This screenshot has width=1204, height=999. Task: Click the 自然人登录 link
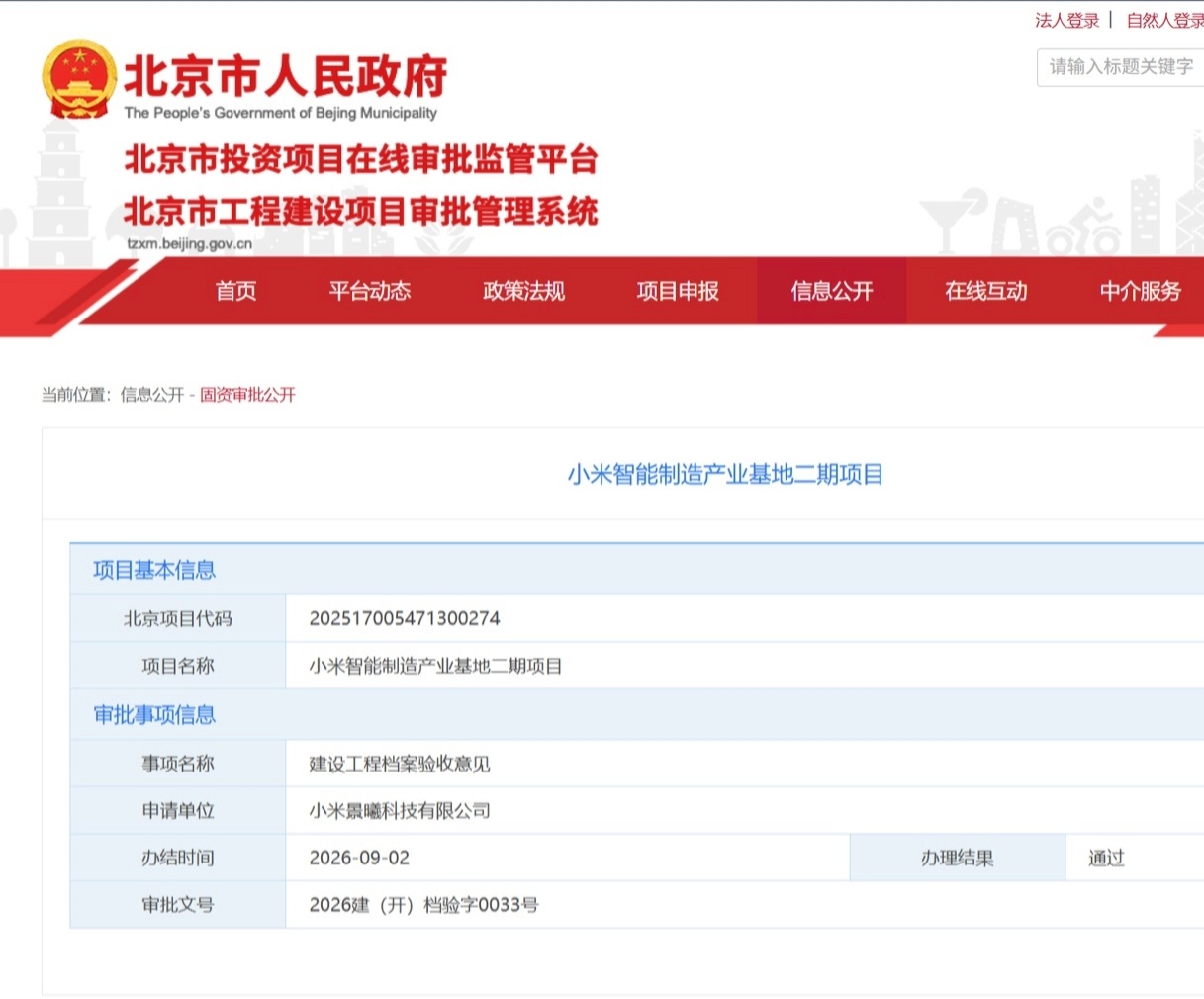[x=1164, y=20]
